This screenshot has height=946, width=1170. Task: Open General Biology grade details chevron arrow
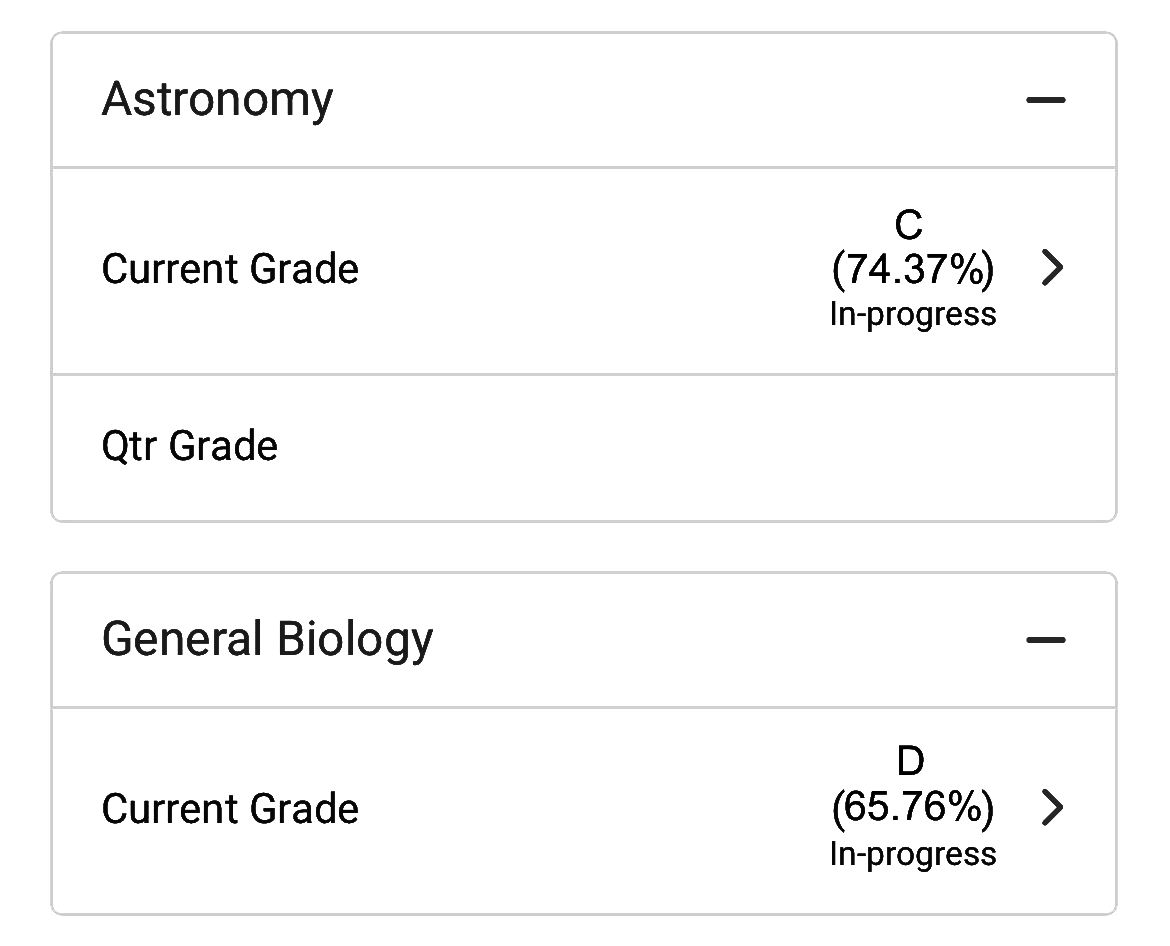1052,808
